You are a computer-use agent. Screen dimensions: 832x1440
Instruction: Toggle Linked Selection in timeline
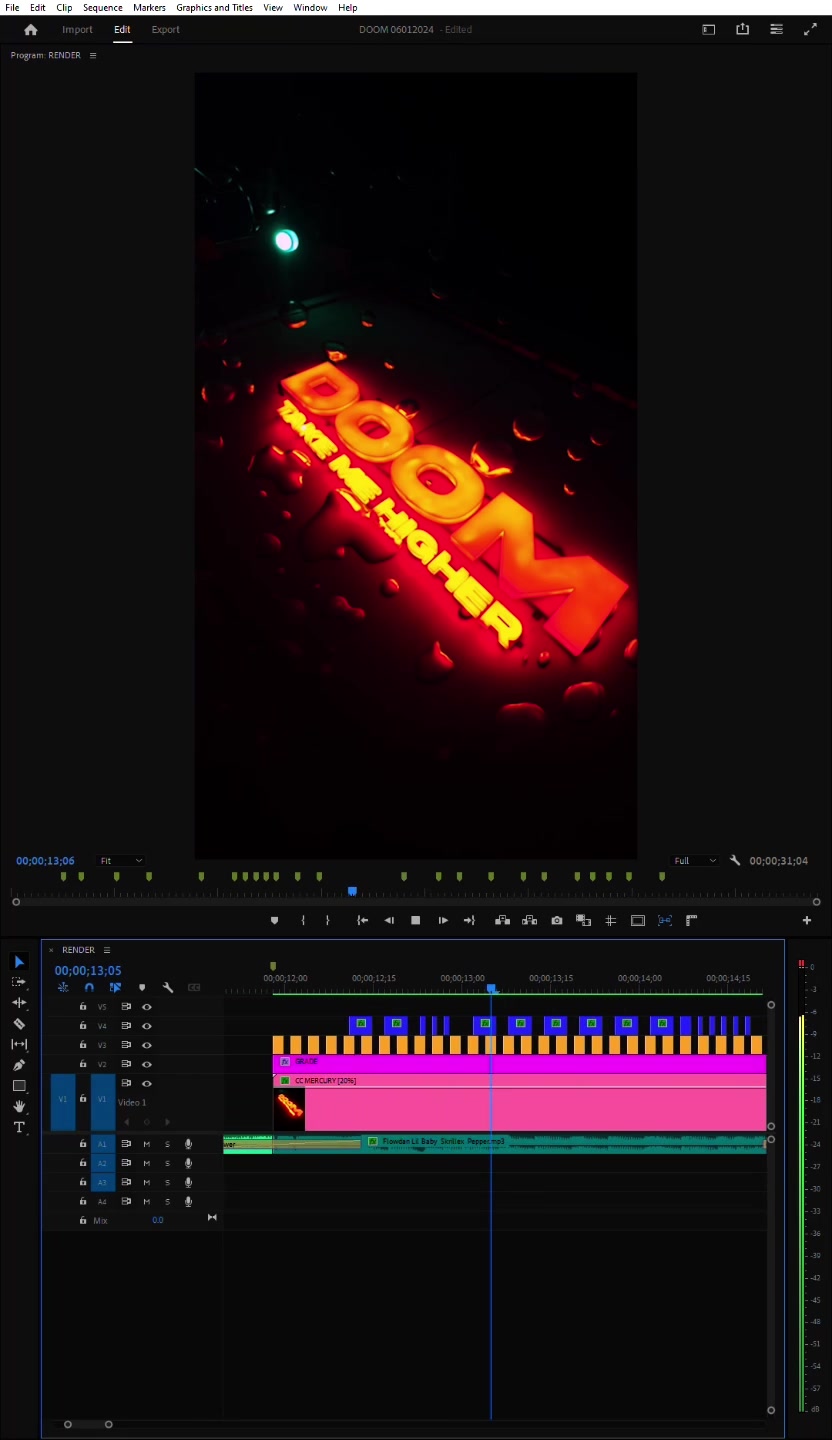coord(115,987)
